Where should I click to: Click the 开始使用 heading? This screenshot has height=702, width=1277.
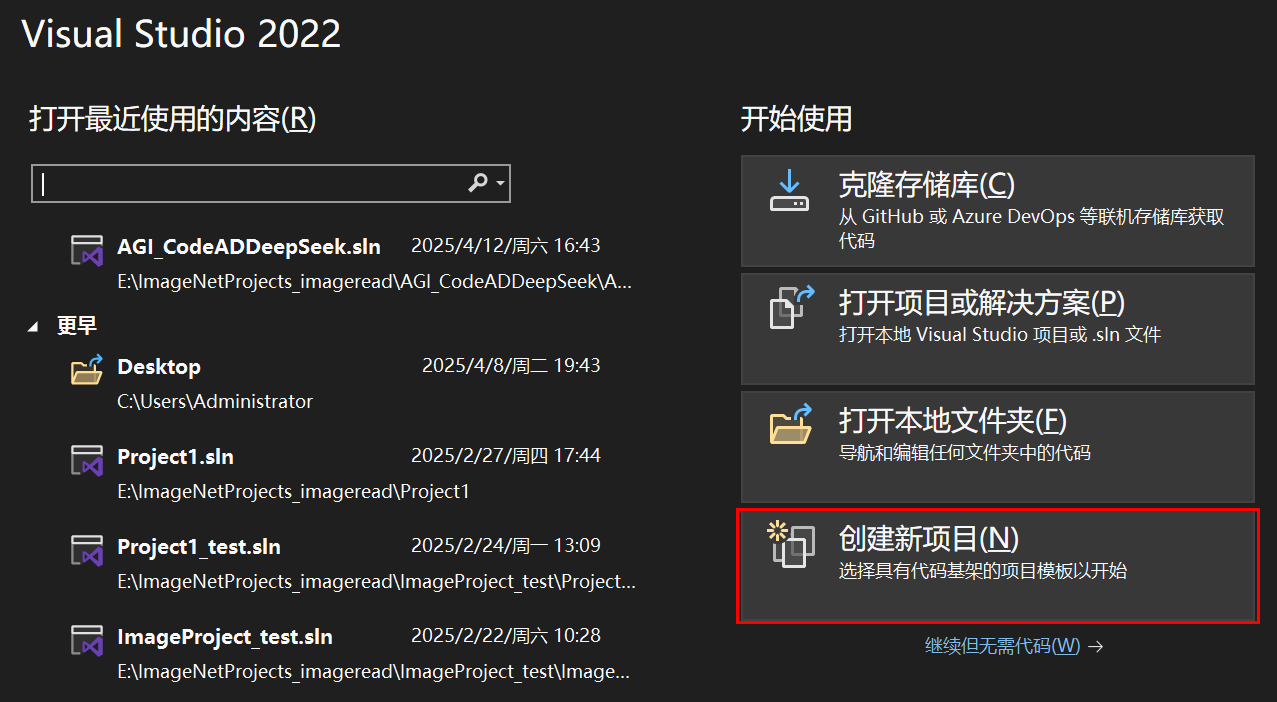pos(796,119)
